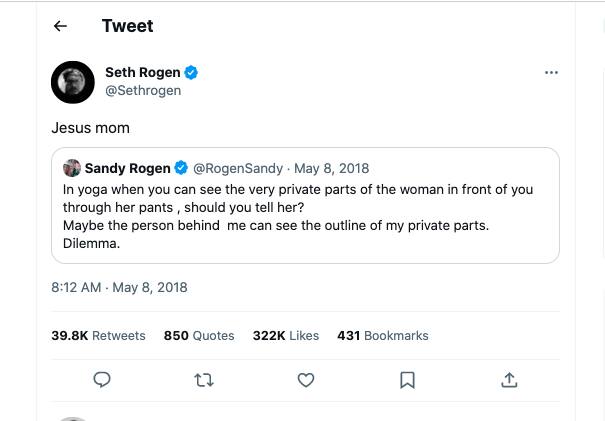
Task: Open the @Sethrogen handle link
Action: [143, 90]
